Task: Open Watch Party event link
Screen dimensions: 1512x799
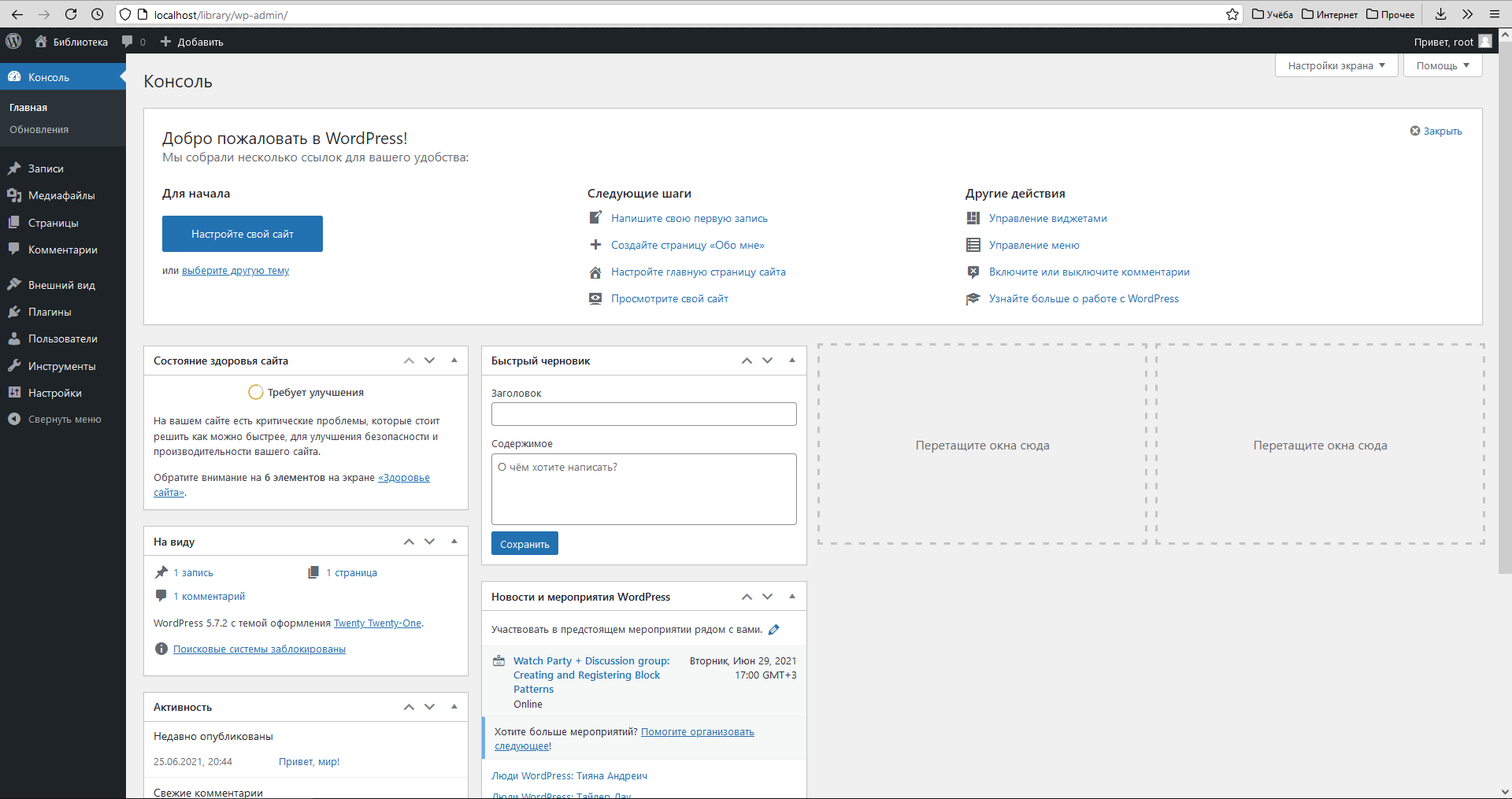Action: click(591, 675)
